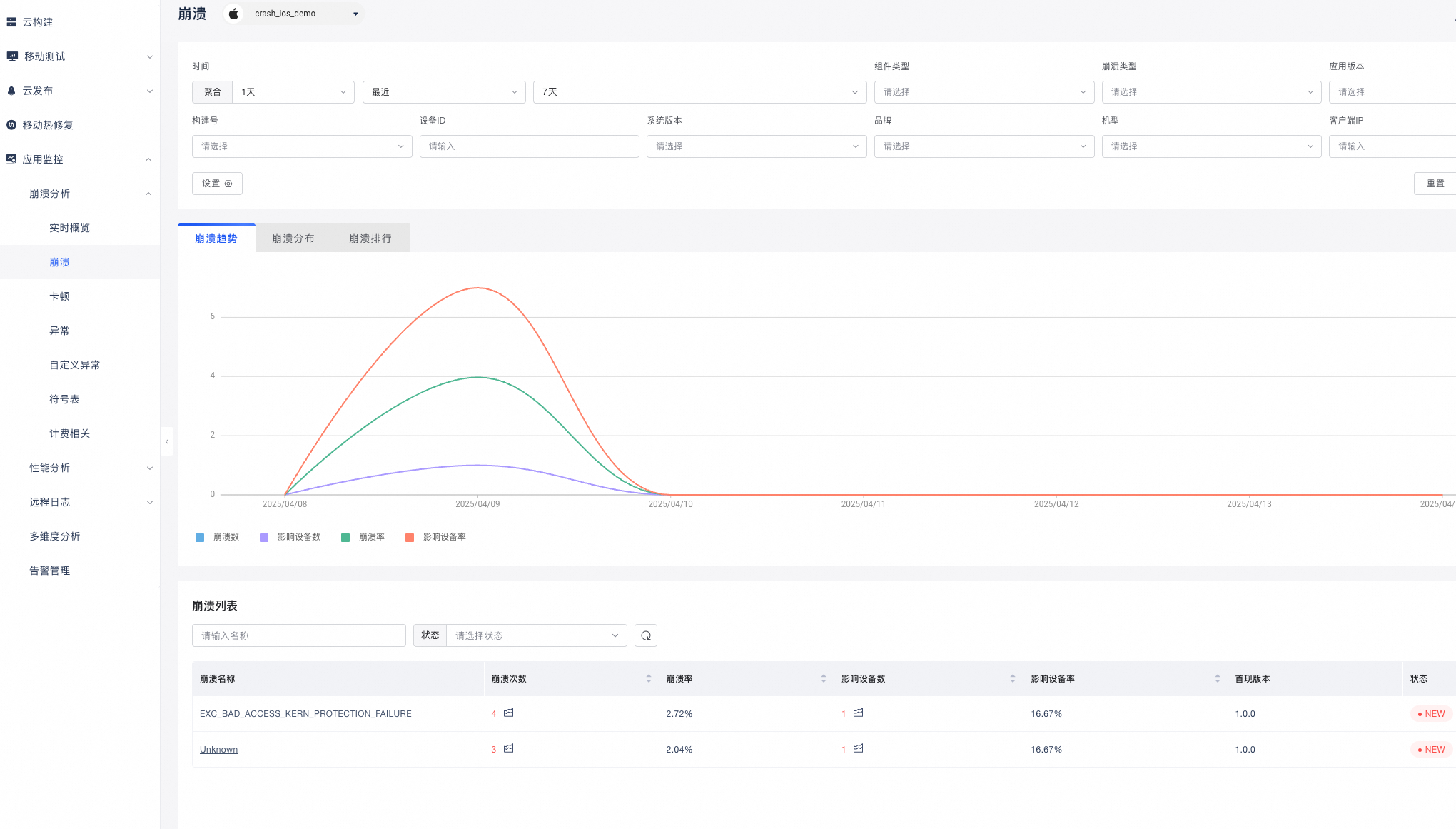Open the 7天 time range dropdown

[700, 92]
